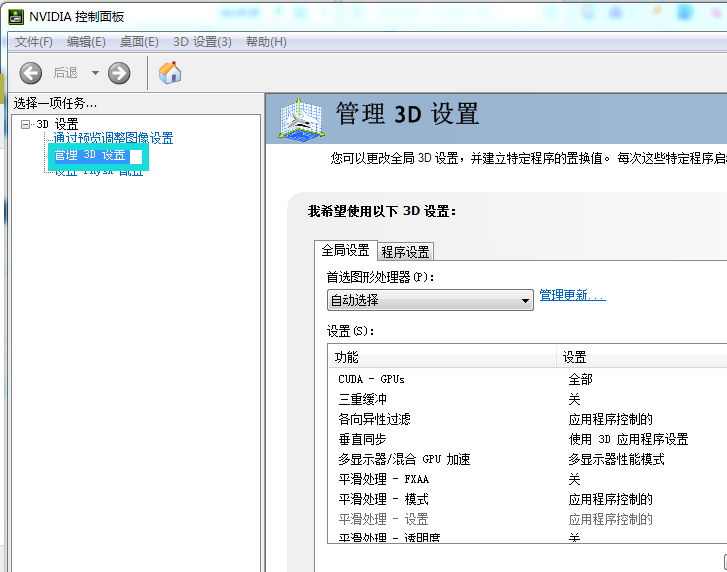The image size is (727, 572).
Task: Switch to the 程序设置 tab
Action: (x=405, y=252)
